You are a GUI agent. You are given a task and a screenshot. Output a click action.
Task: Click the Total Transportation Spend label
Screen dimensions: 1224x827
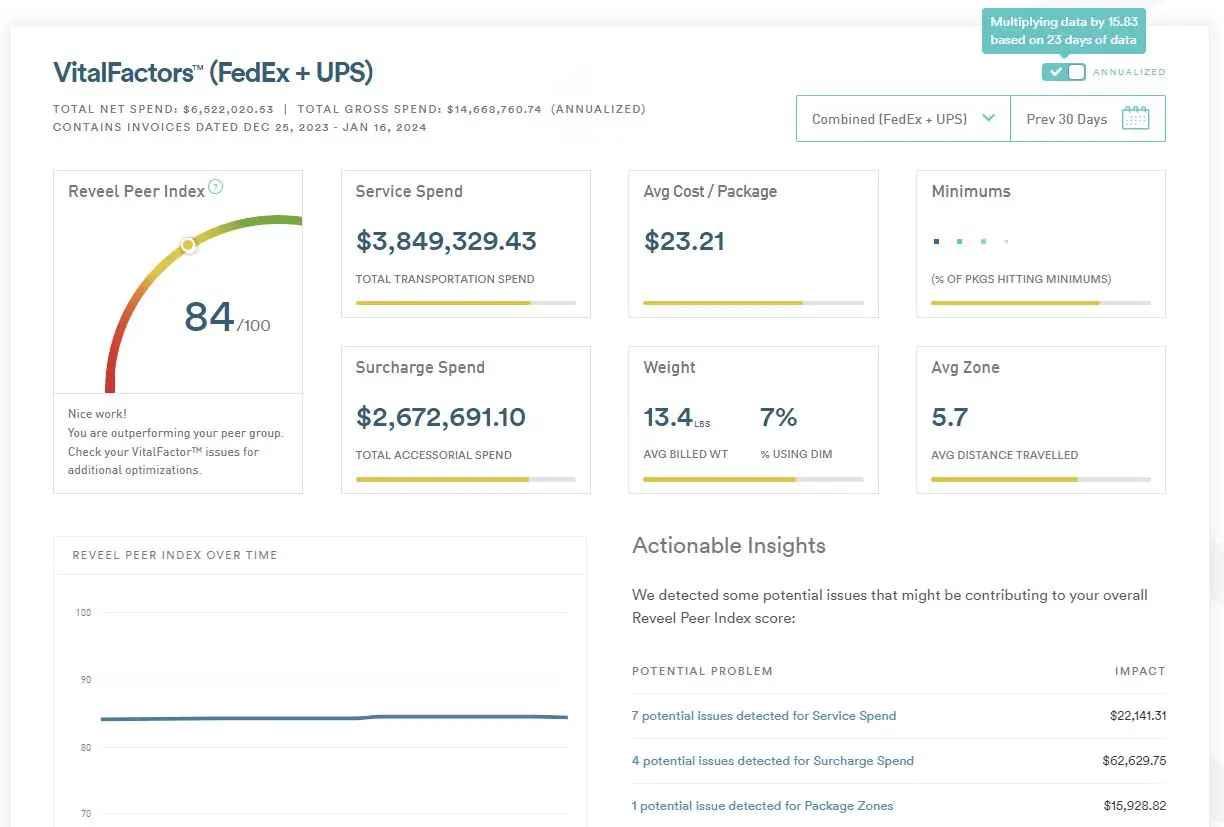click(x=445, y=279)
